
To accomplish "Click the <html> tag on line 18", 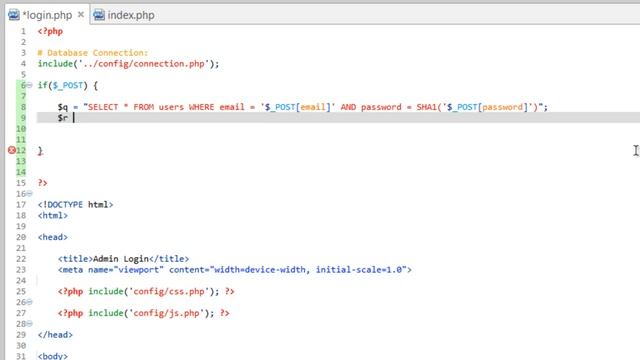I will click(53, 216).
